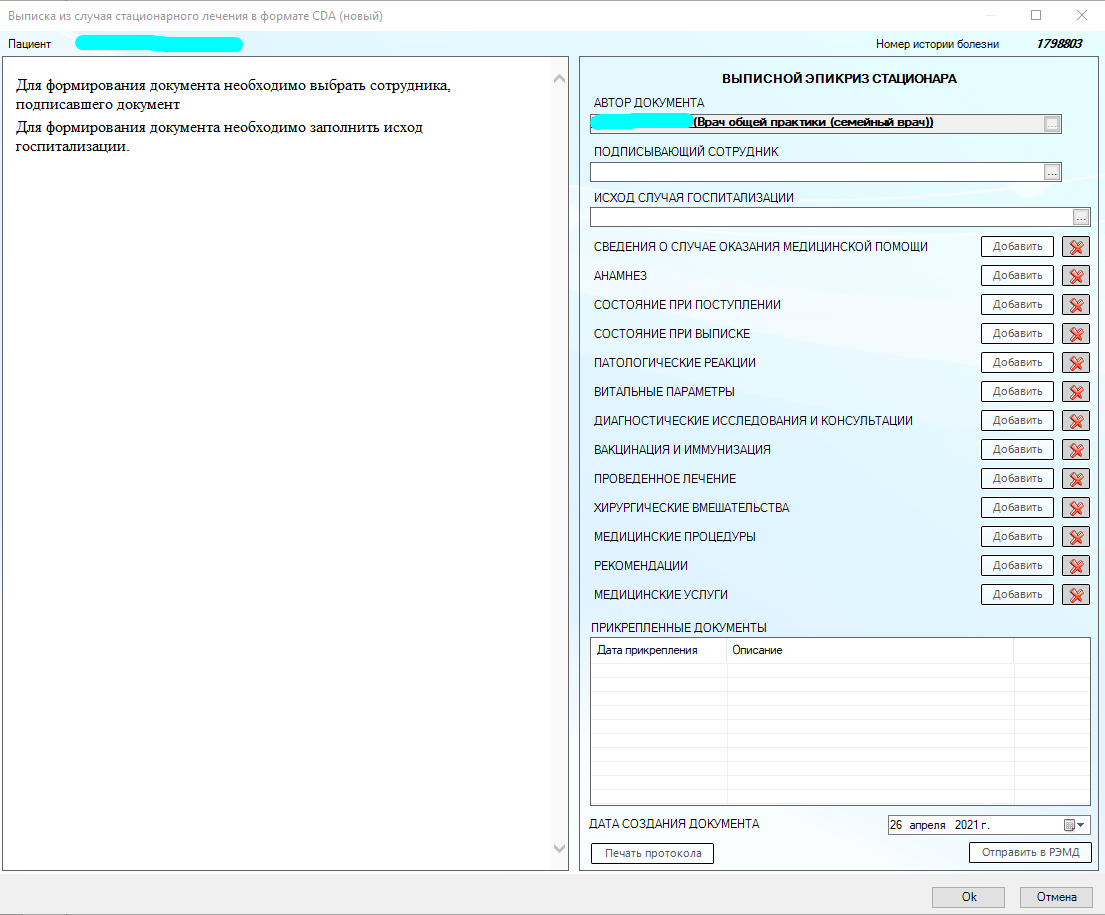Focus ИСХОД СЛУЧАЯ ГОСПИТАЛИЗАЦИИ input field
1105x915 pixels.
[831, 217]
